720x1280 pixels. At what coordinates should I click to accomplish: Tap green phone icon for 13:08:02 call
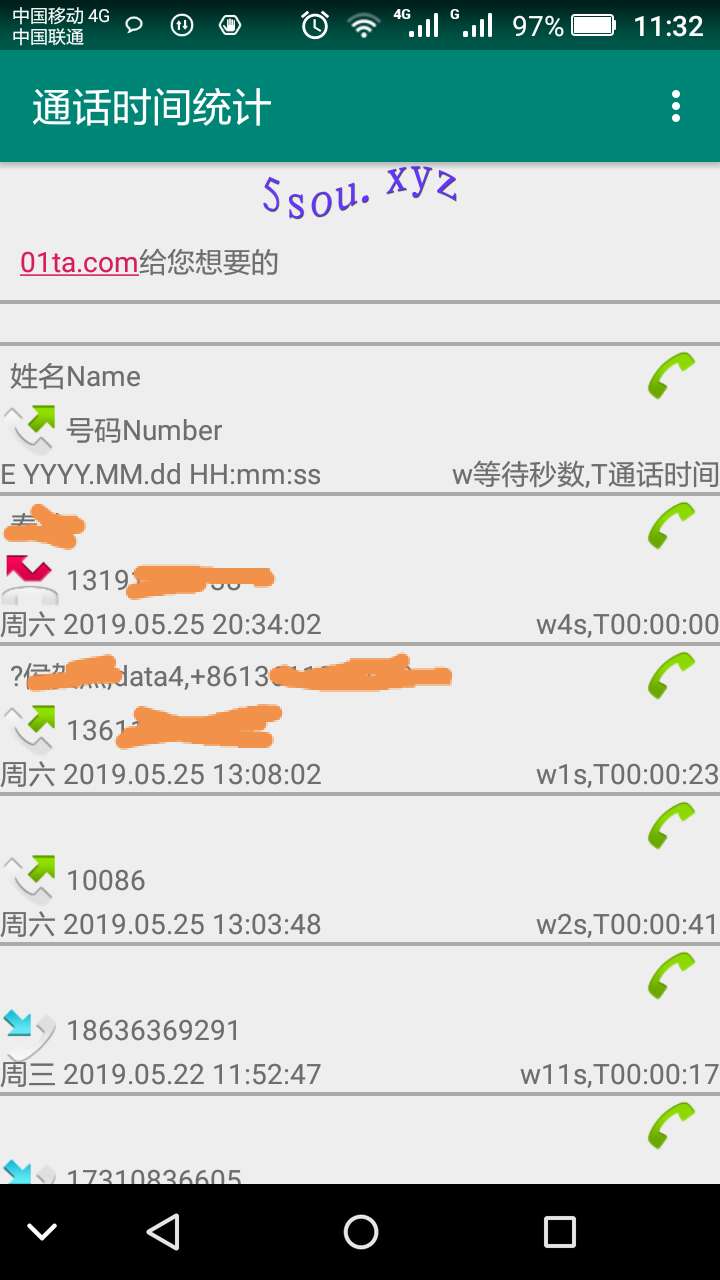[671, 676]
